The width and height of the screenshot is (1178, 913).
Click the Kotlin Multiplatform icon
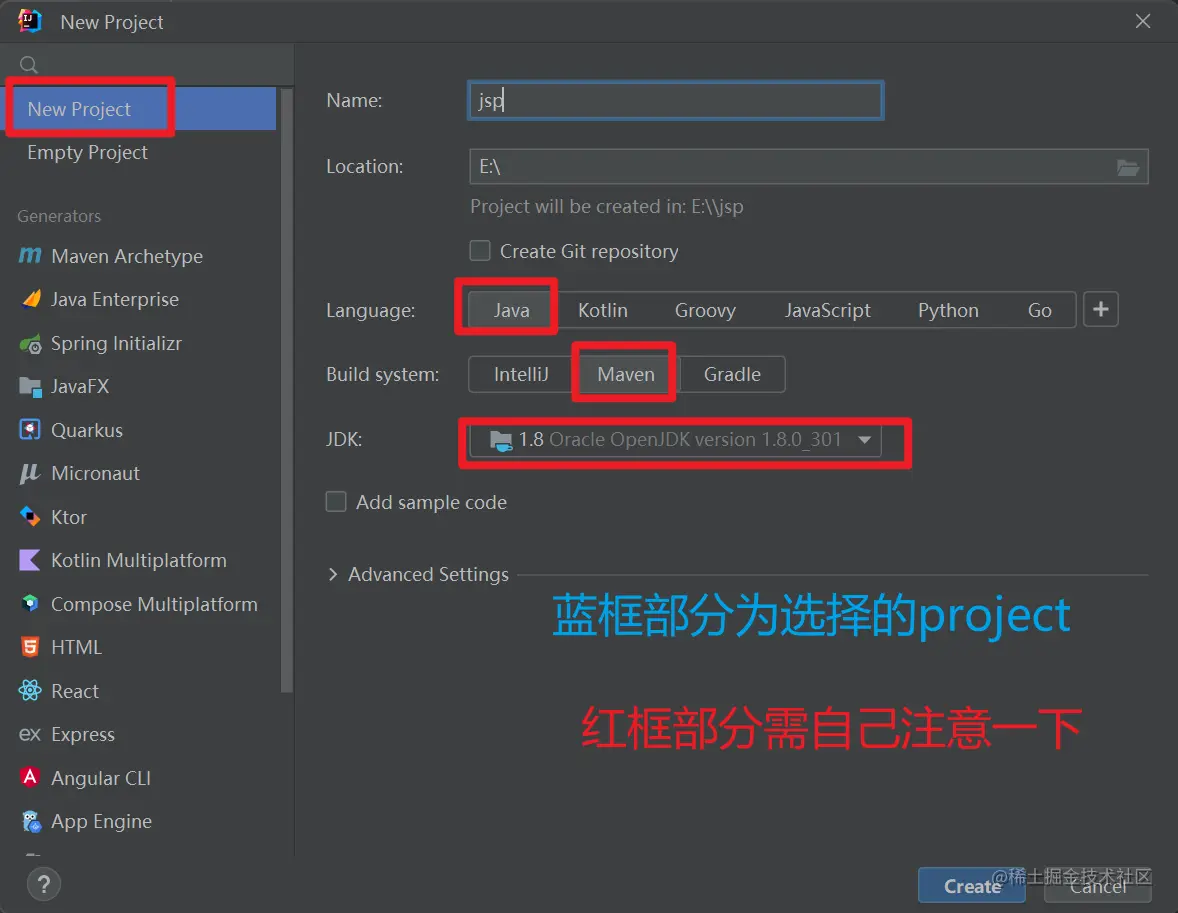coord(29,561)
